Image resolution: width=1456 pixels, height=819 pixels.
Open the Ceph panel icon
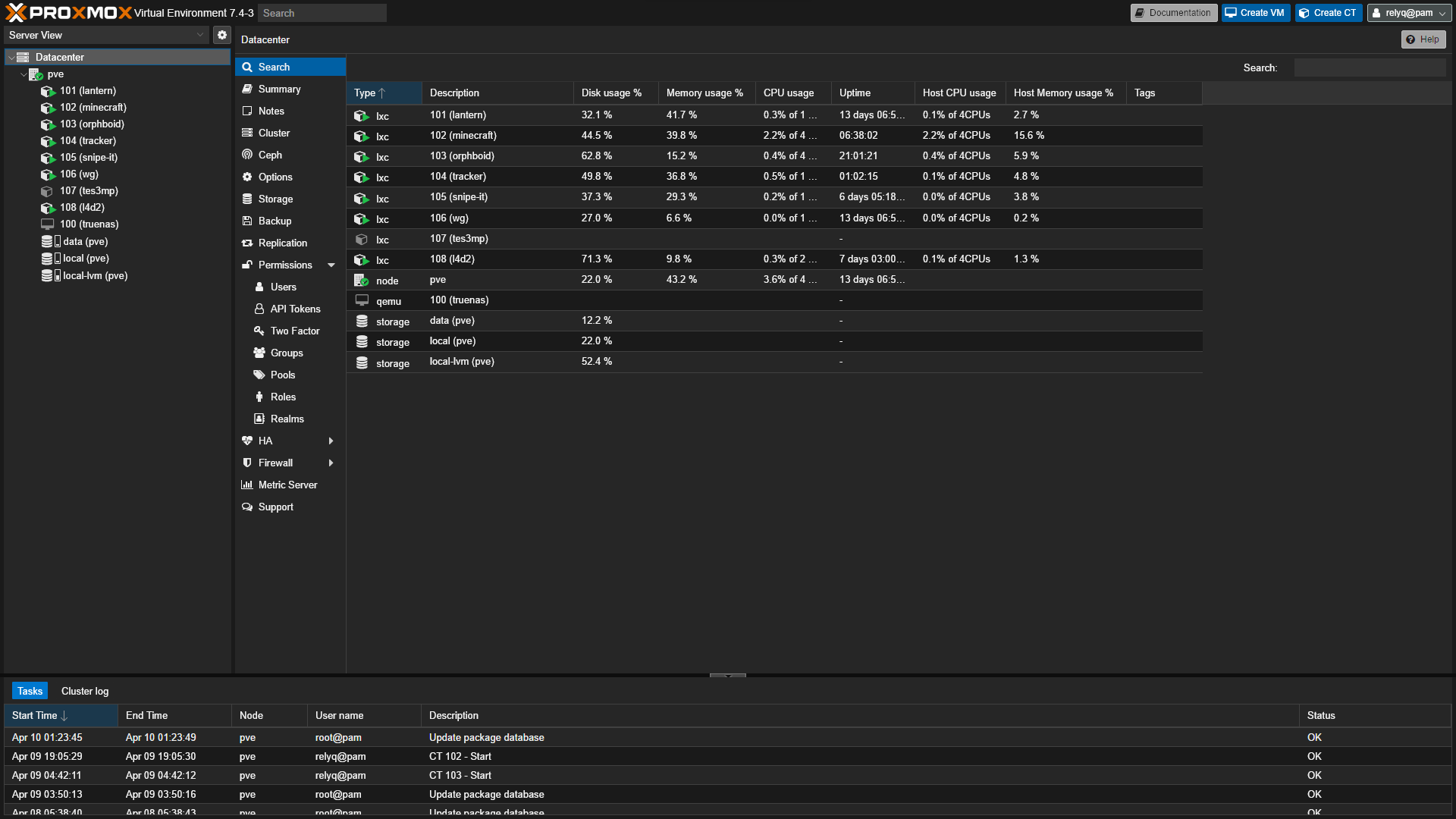(x=247, y=155)
